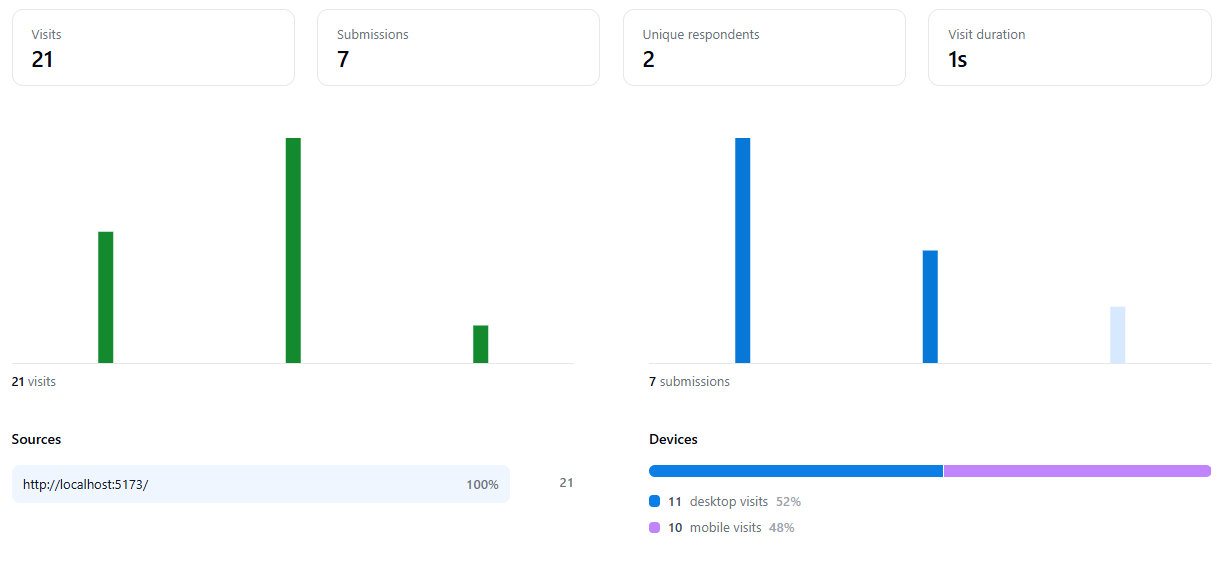Select the Visit duration card
Viewport: 1222px width, 563px height.
pyautogui.click(x=1070, y=48)
